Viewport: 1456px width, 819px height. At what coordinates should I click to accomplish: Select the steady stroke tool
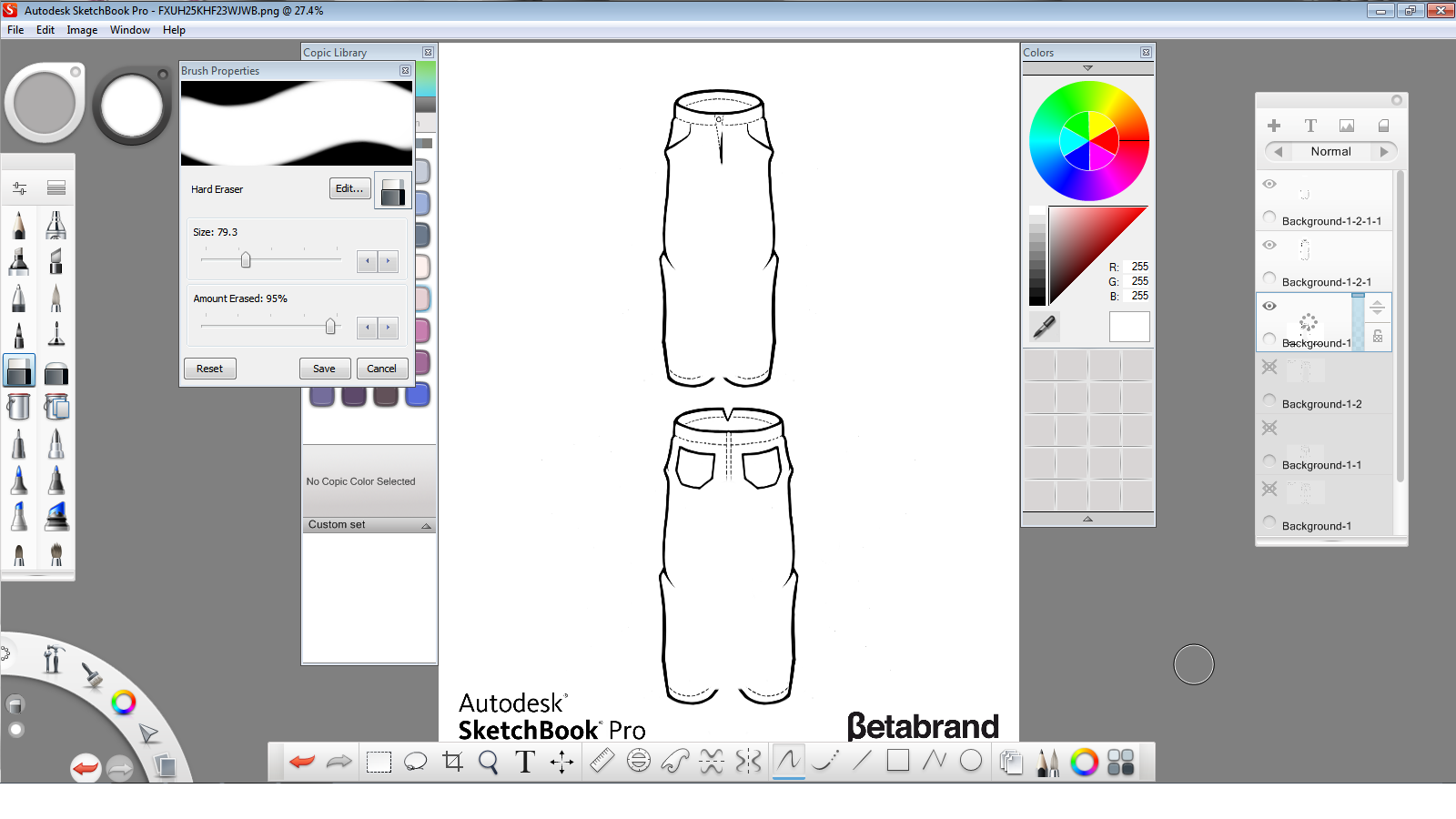[x=825, y=761]
